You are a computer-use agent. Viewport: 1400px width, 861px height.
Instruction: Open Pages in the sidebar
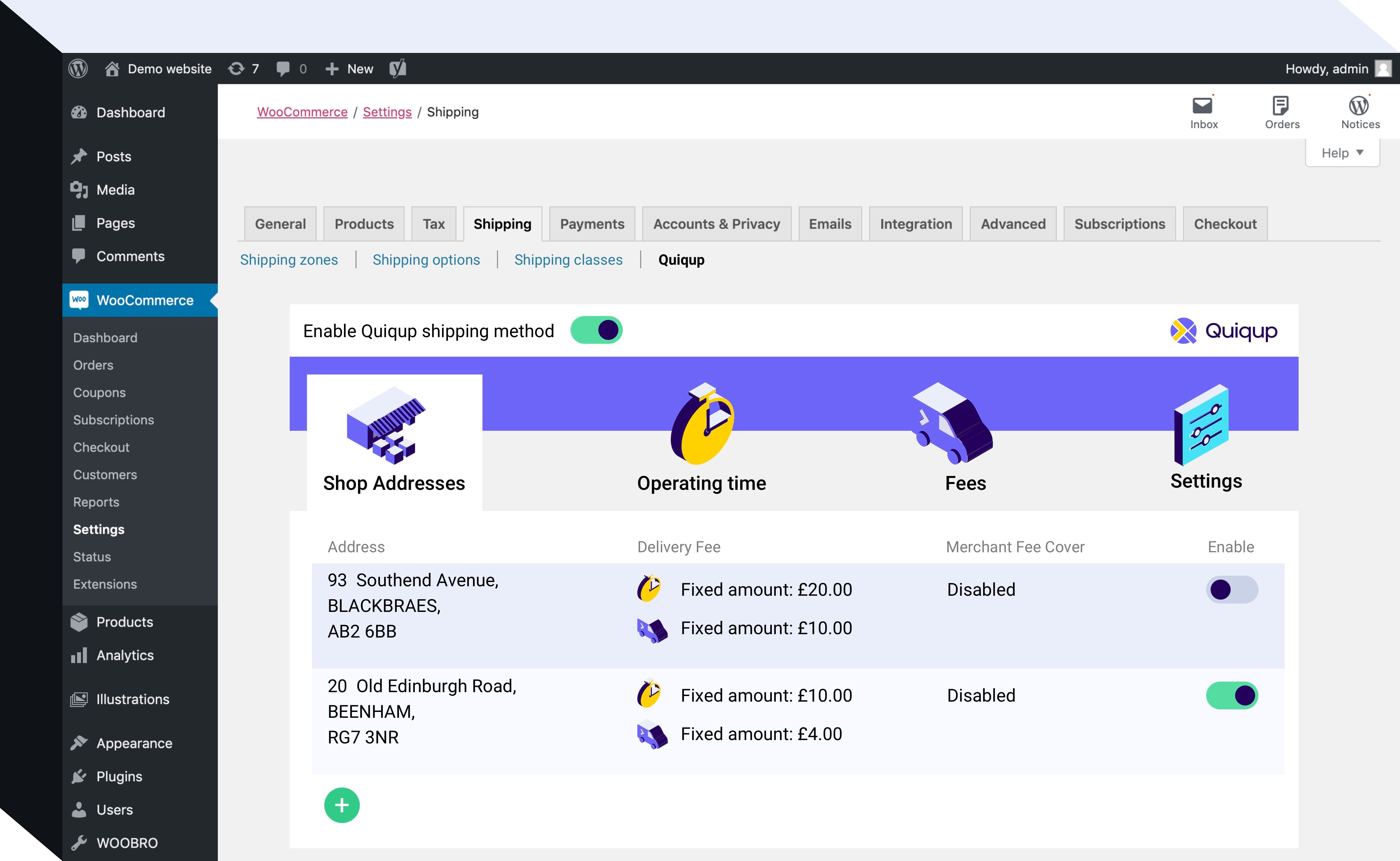pyautogui.click(x=140, y=223)
